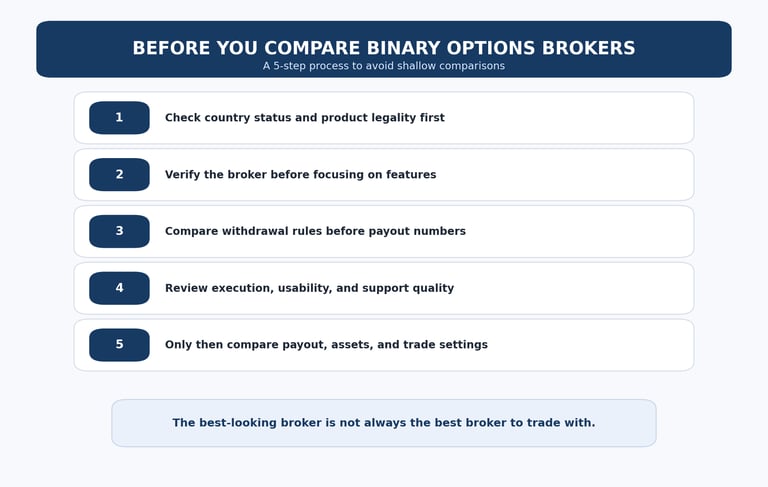Click the number 5 step badge

coord(119,345)
